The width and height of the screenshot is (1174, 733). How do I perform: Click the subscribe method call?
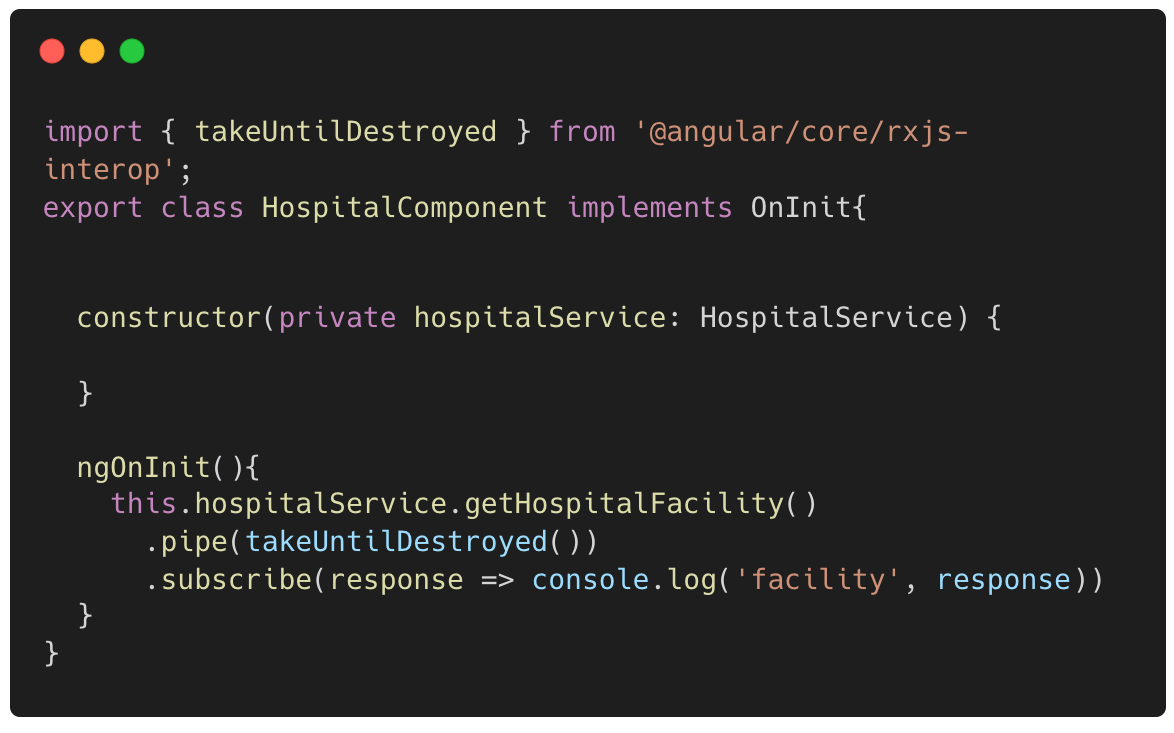(237, 580)
